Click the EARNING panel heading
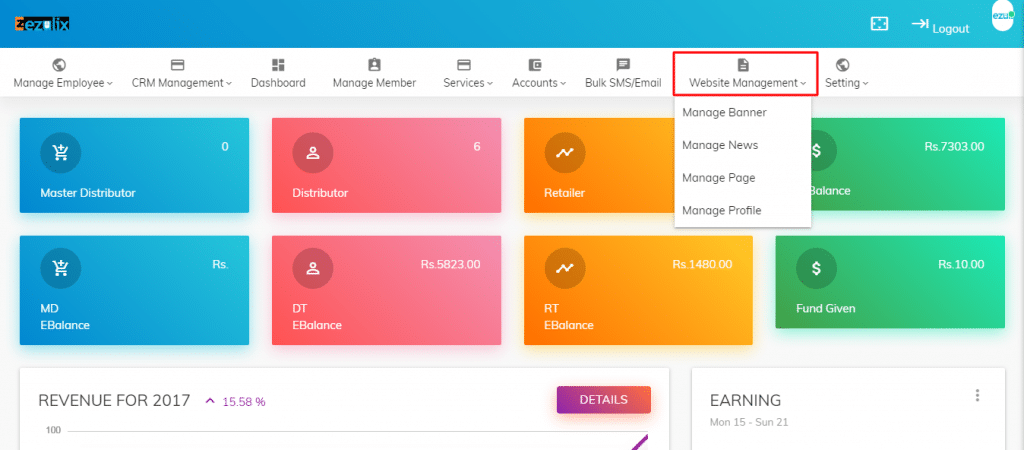The image size is (1024, 450). 745,400
